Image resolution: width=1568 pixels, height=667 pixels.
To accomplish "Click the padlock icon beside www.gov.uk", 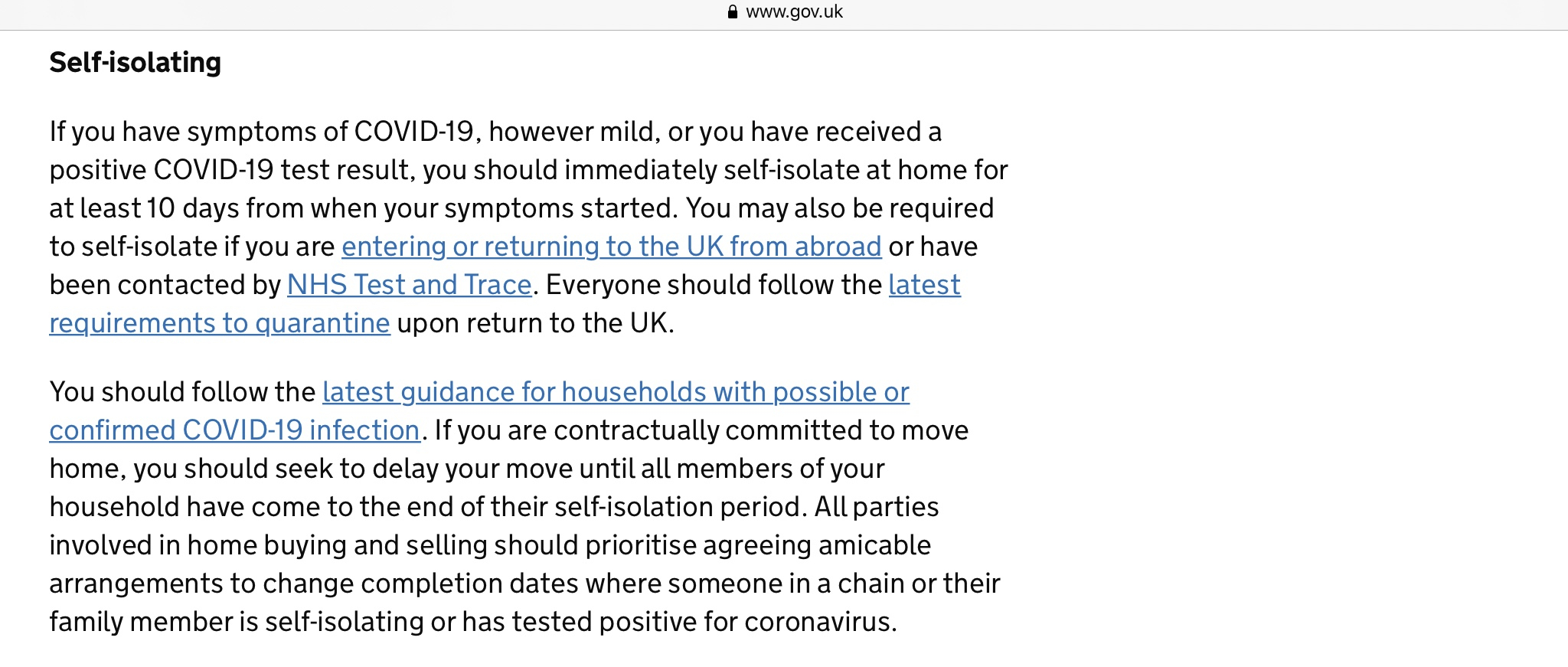I will click(x=733, y=11).
